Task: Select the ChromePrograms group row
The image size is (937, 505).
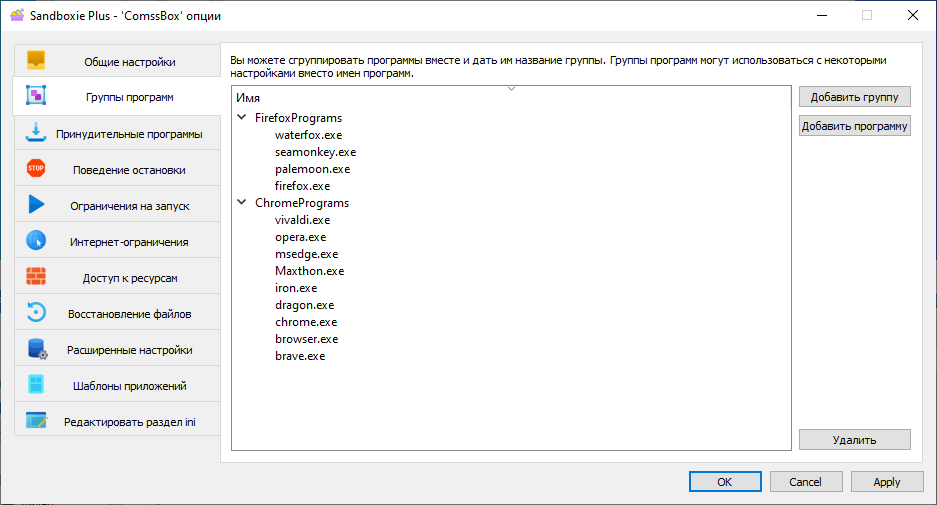Action: 302,203
